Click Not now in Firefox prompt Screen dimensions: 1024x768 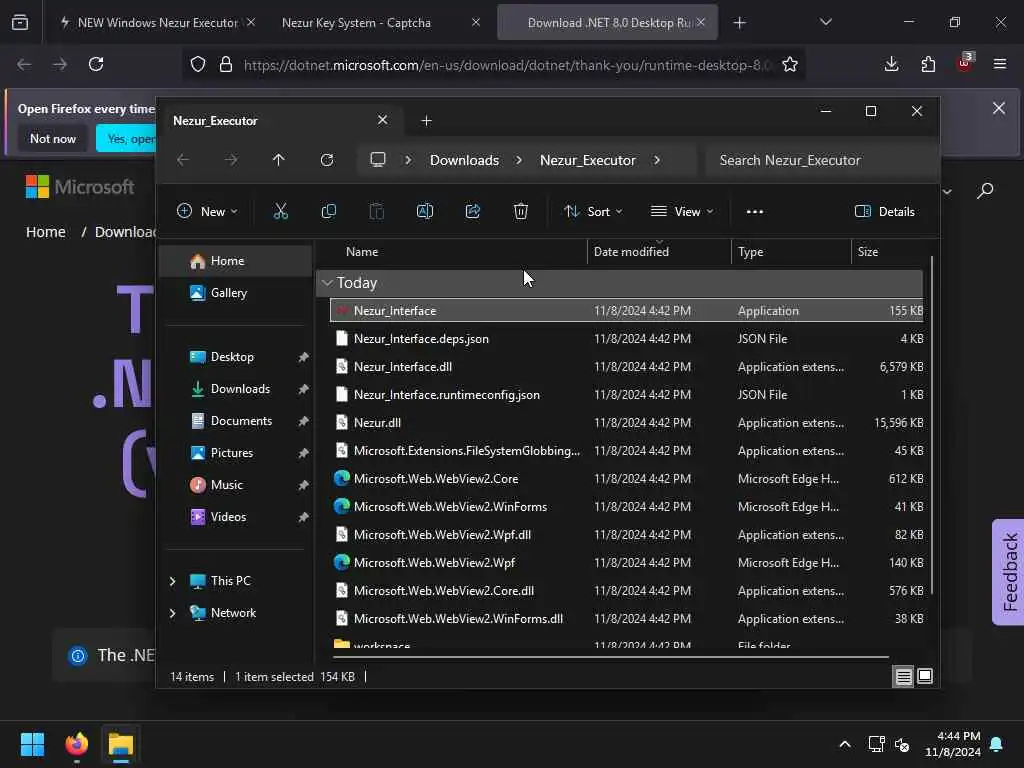(x=53, y=138)
